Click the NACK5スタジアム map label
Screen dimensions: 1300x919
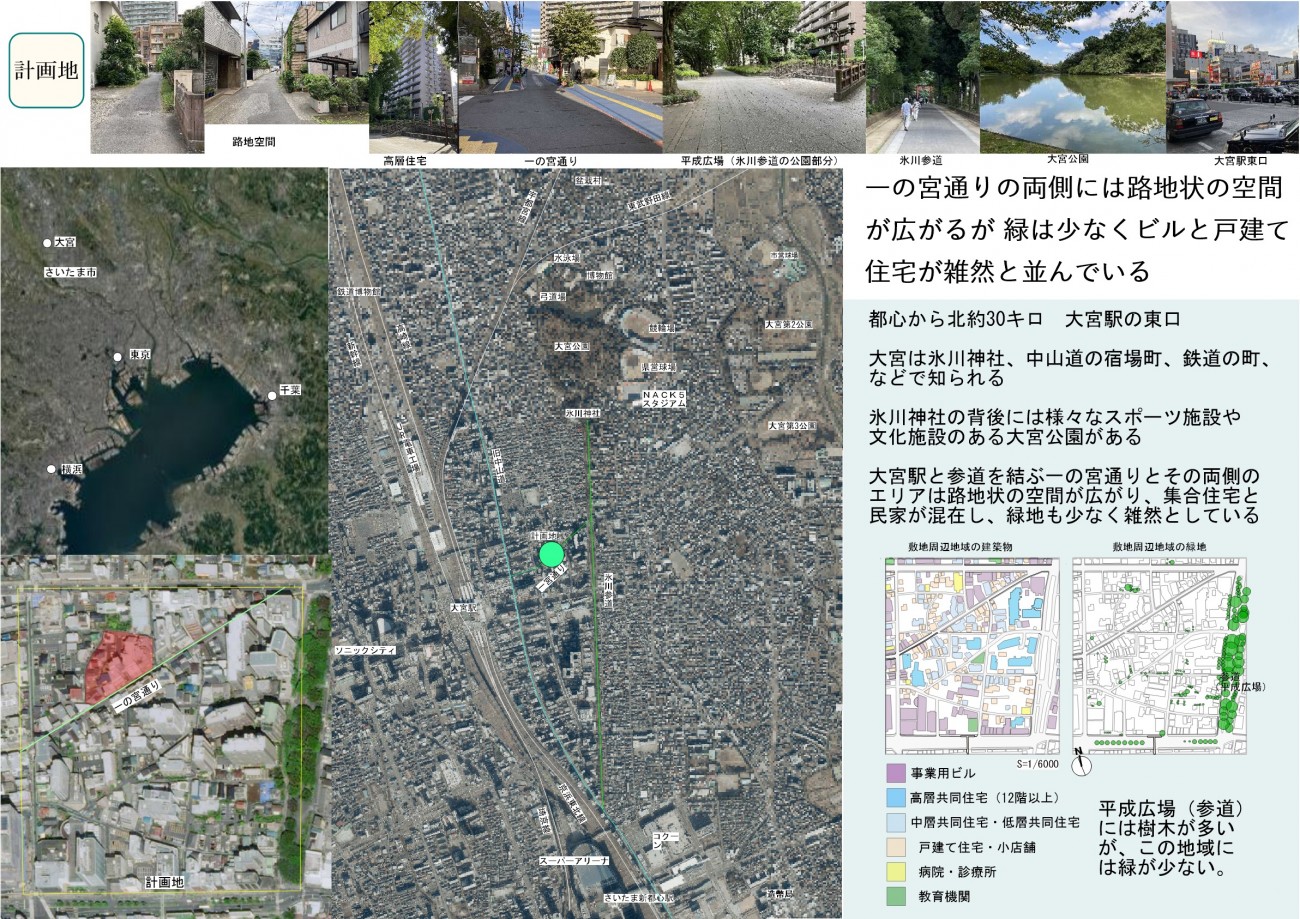[x=663, y=401]
